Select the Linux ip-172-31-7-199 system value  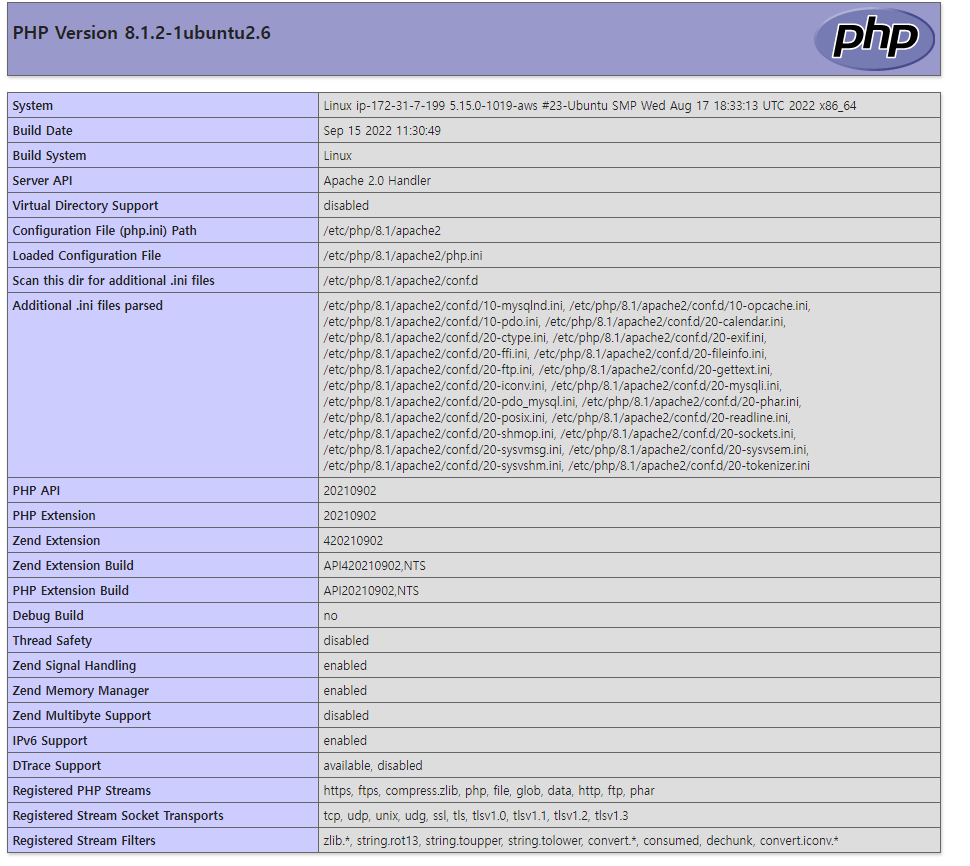click(590, 106)
